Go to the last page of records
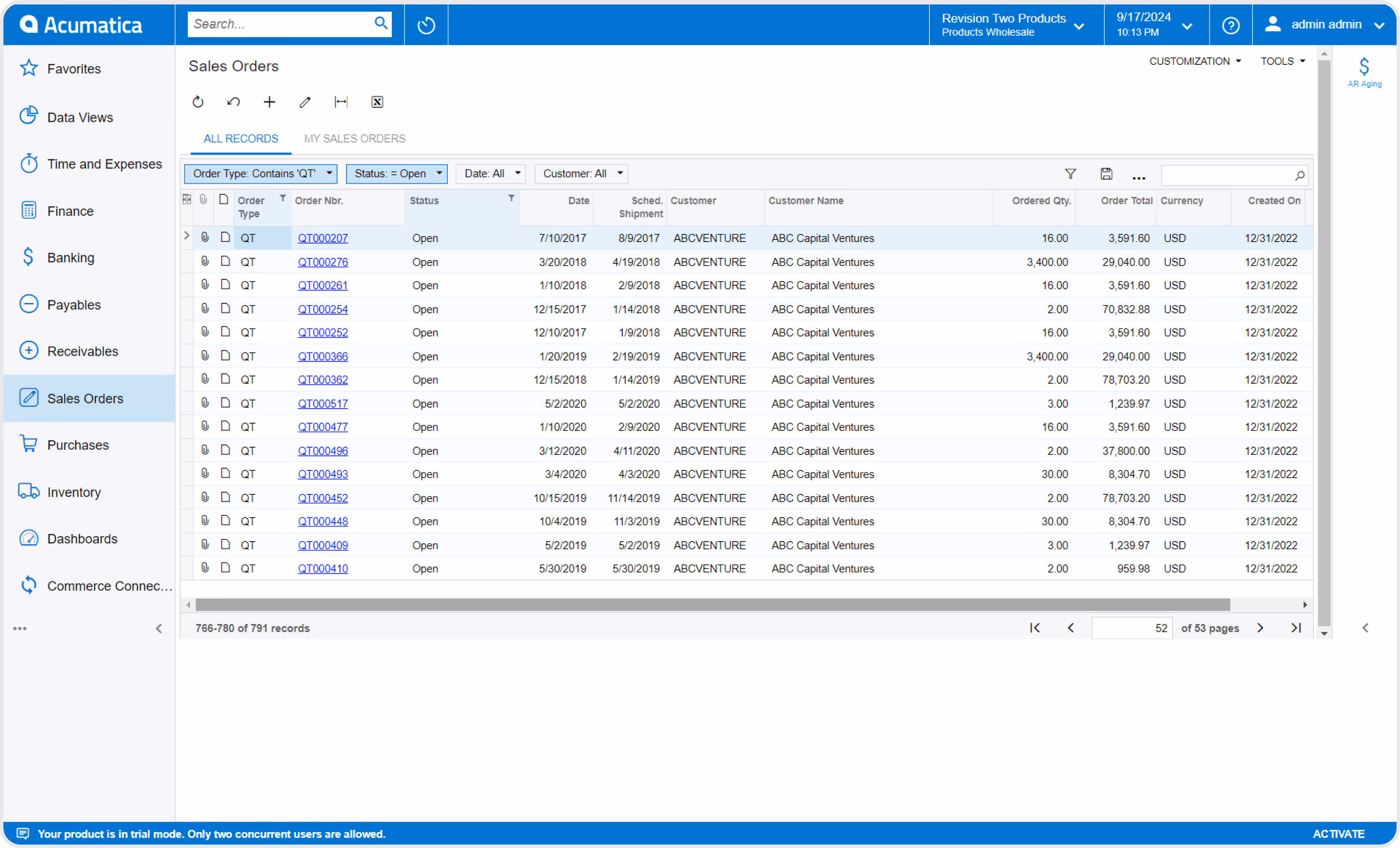The width and height of the screenshot is (1400, 848). click(1295, 628)
